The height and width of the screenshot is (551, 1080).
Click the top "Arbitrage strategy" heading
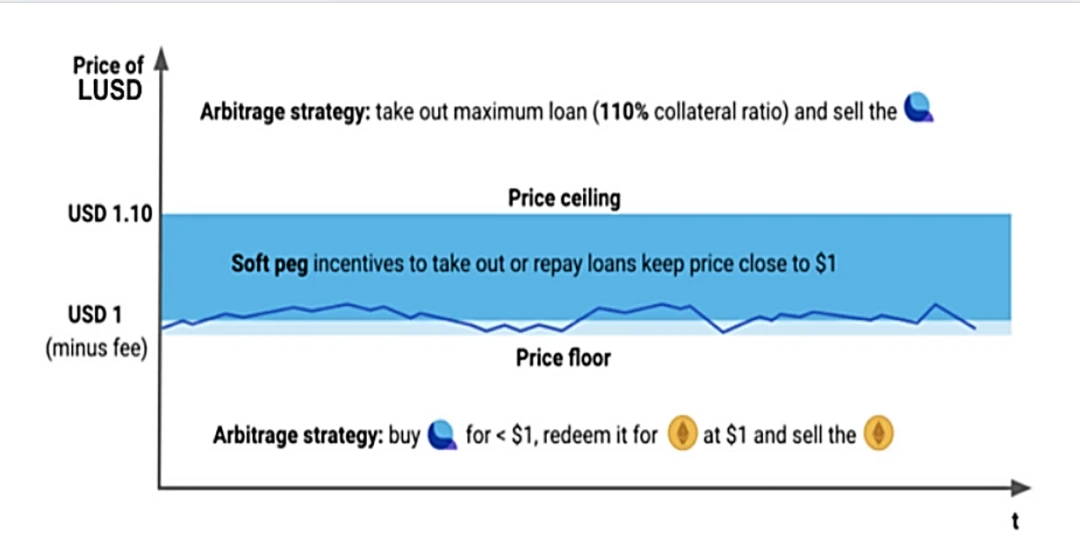(285, 111)
